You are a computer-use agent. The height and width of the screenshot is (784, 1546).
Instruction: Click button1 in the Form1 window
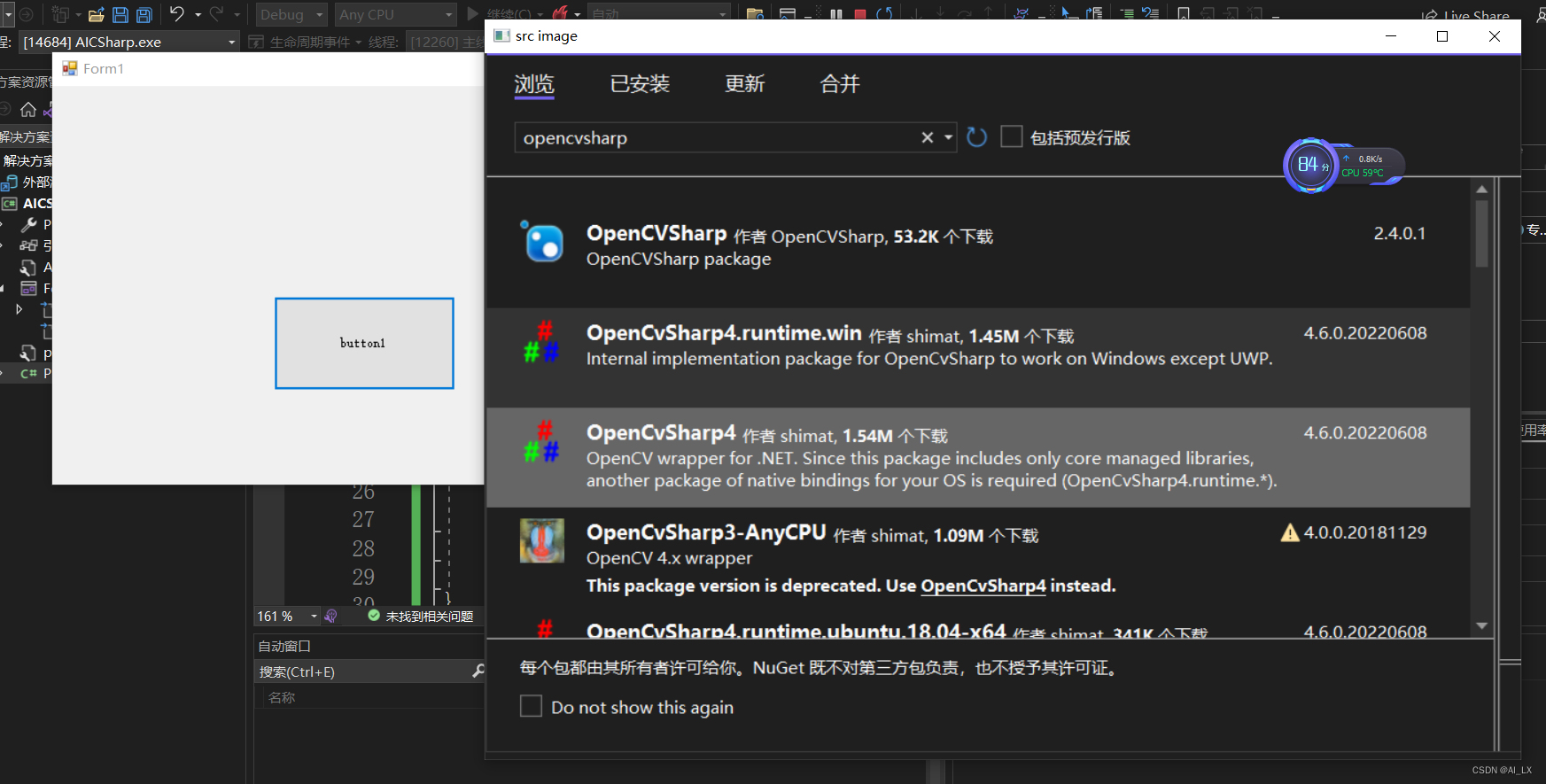coord(364,343)
